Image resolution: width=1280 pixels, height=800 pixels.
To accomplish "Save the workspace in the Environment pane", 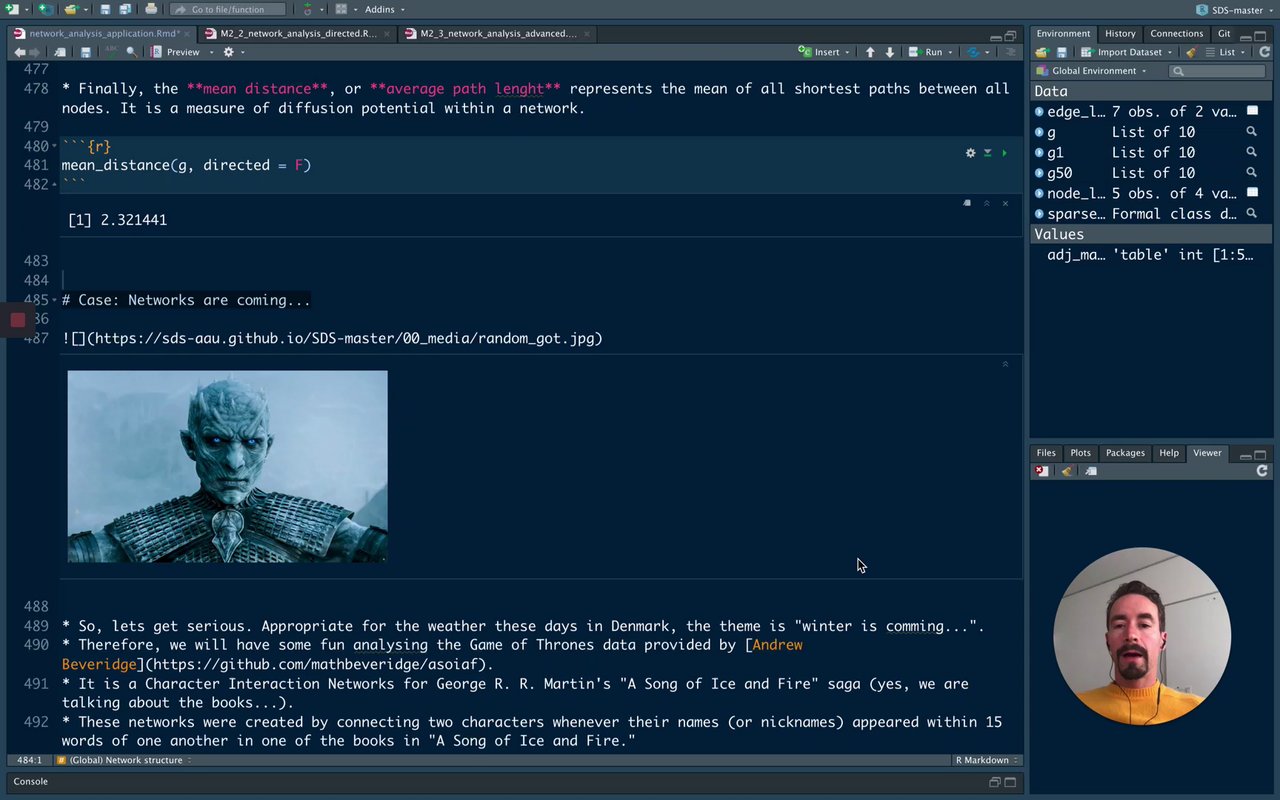I will click(1062, 52).
